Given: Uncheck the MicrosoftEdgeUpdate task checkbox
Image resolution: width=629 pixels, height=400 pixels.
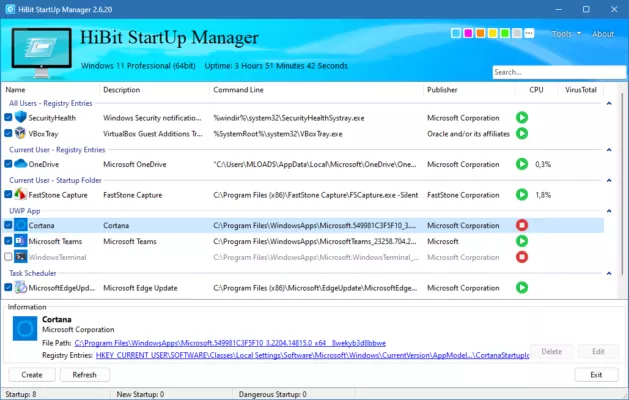Looking at the screenshot, I should 8,287.
